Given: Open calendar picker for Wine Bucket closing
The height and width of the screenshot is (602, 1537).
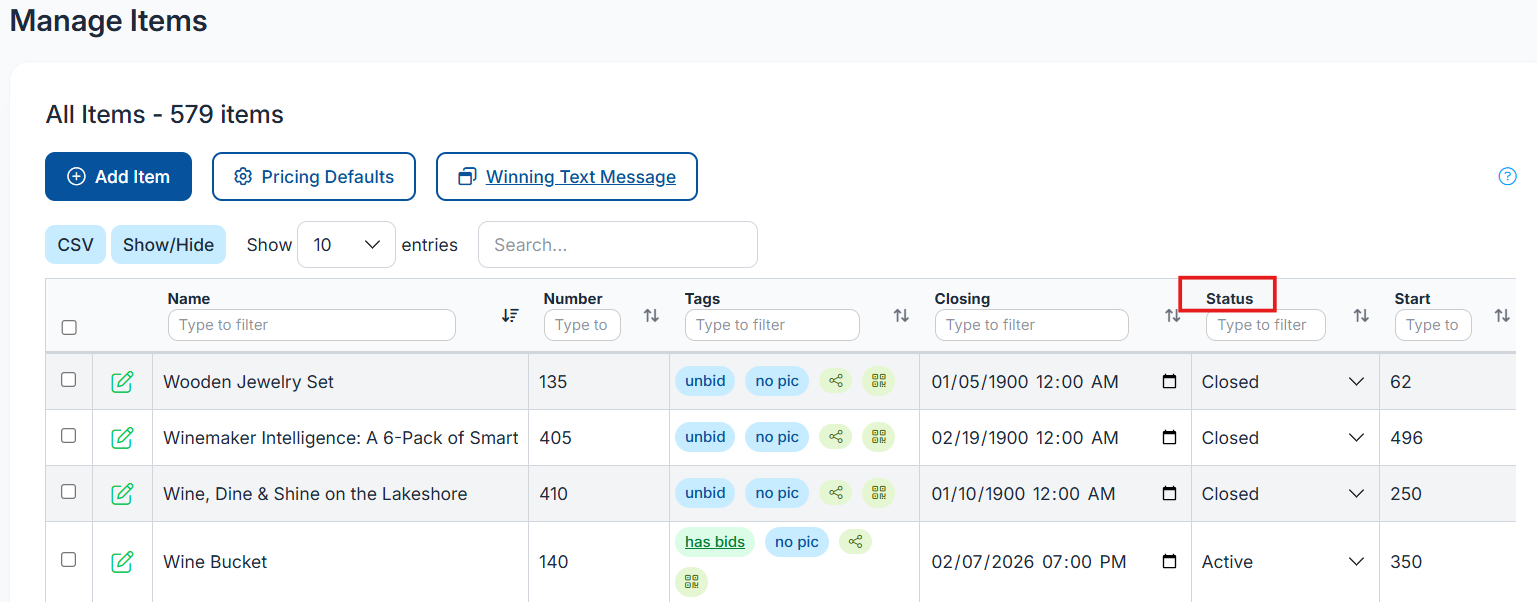Looking at the screenshot, I should click(1169, 562).
